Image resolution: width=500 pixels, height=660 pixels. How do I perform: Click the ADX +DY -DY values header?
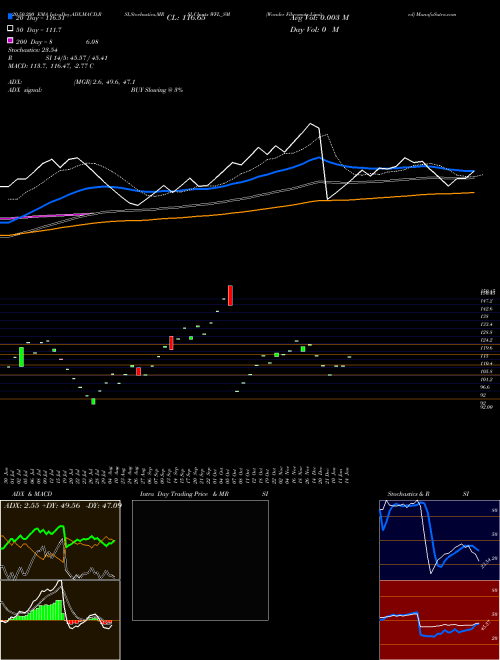tap(63, 505)
